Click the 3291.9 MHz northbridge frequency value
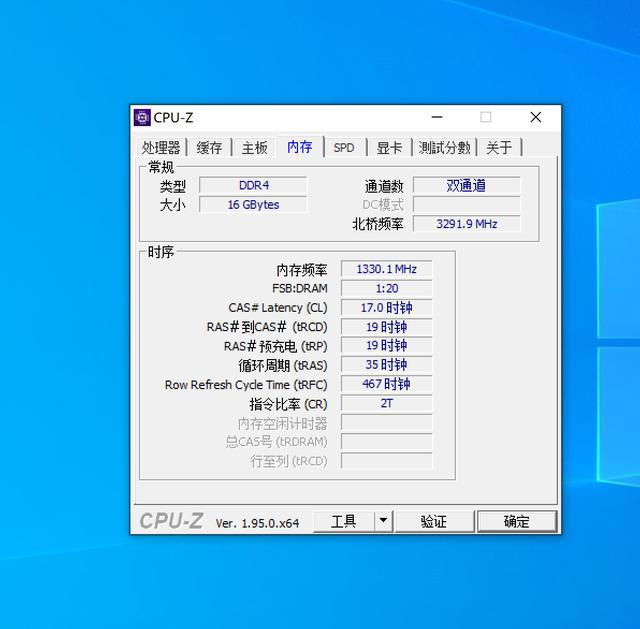The image size is (640, 629). coord(467,224)
